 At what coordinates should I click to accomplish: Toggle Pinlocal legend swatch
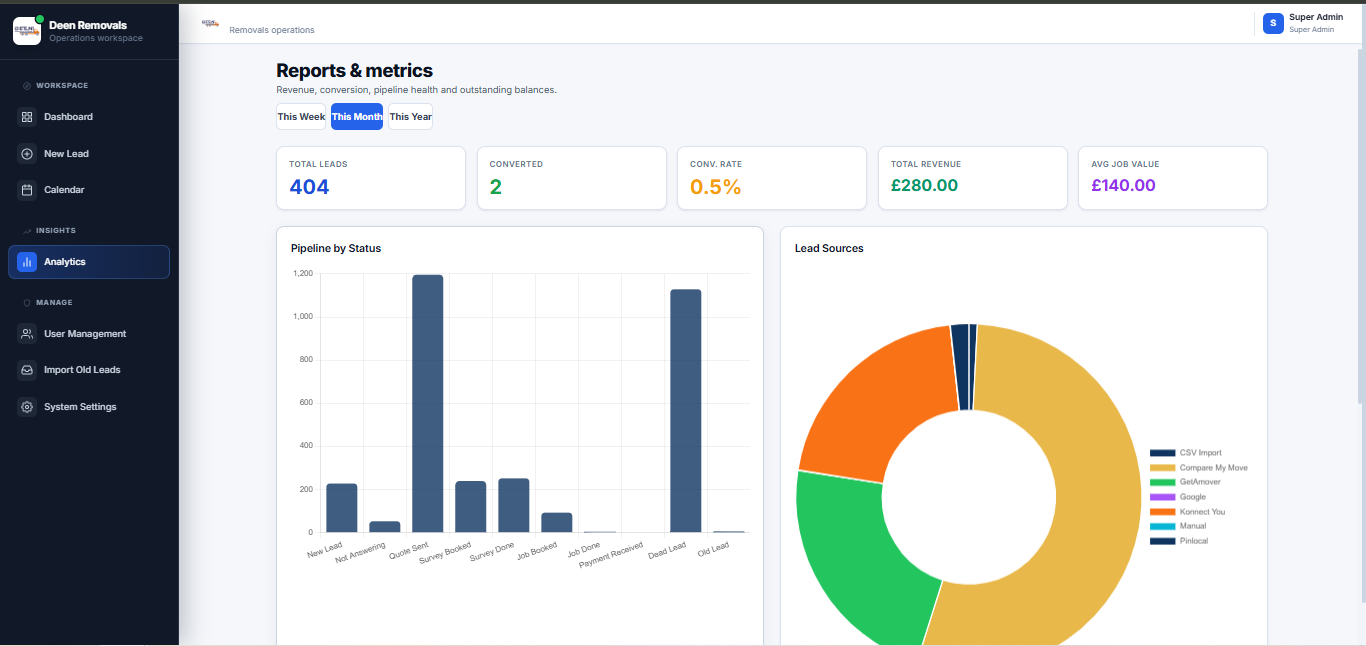point(1162,541)
